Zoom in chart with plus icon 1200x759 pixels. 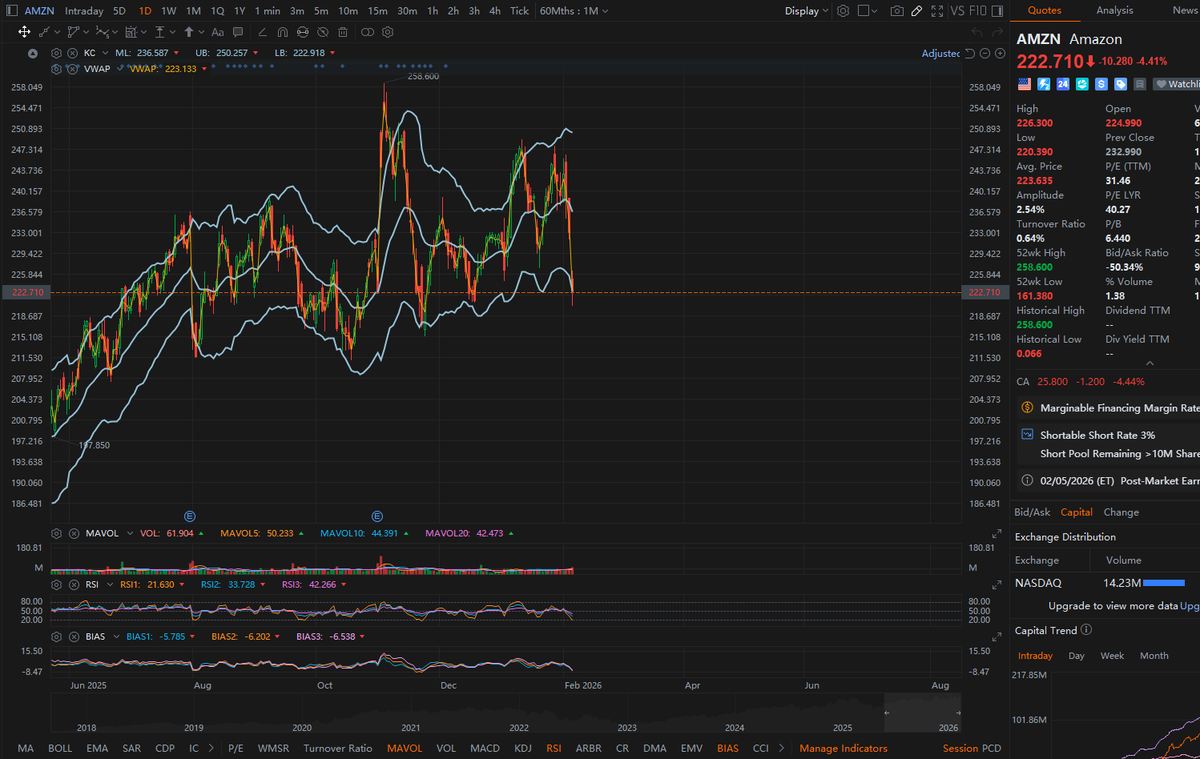[x=1000, y=53]
